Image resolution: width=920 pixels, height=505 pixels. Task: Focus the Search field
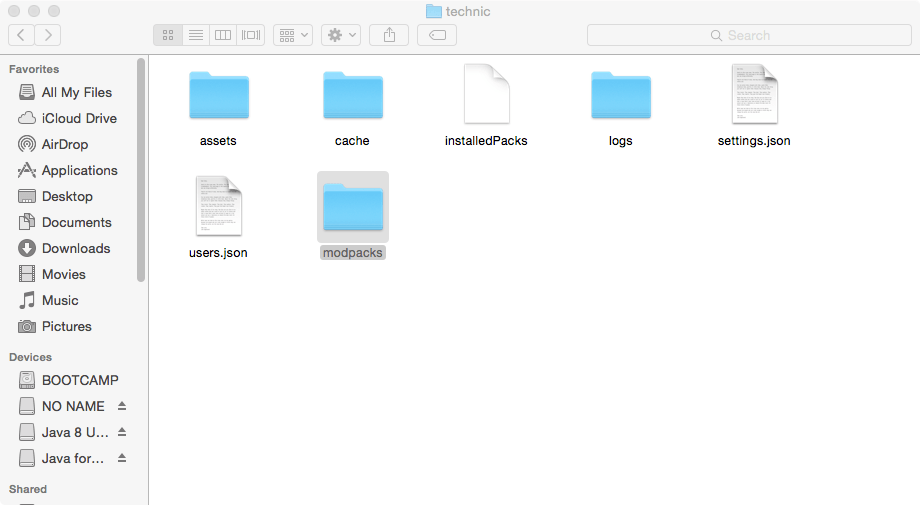(x=749, y=35)
